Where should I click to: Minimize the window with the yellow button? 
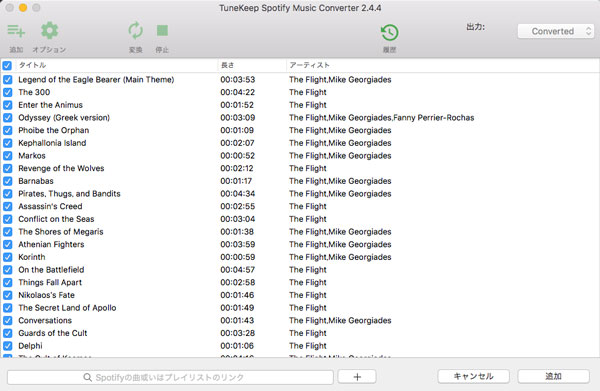(23, 8)
